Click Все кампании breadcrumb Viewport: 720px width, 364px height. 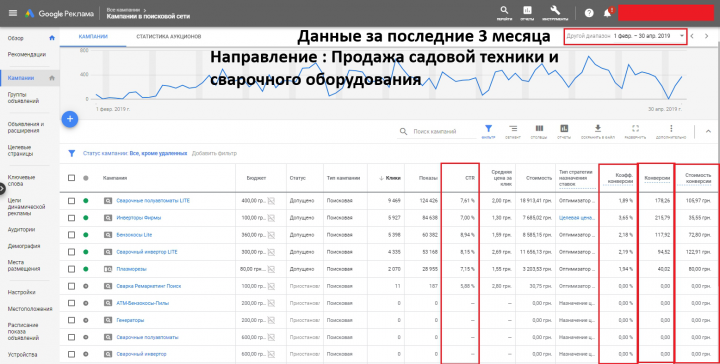pyautogui.click(x=124, y=9)
